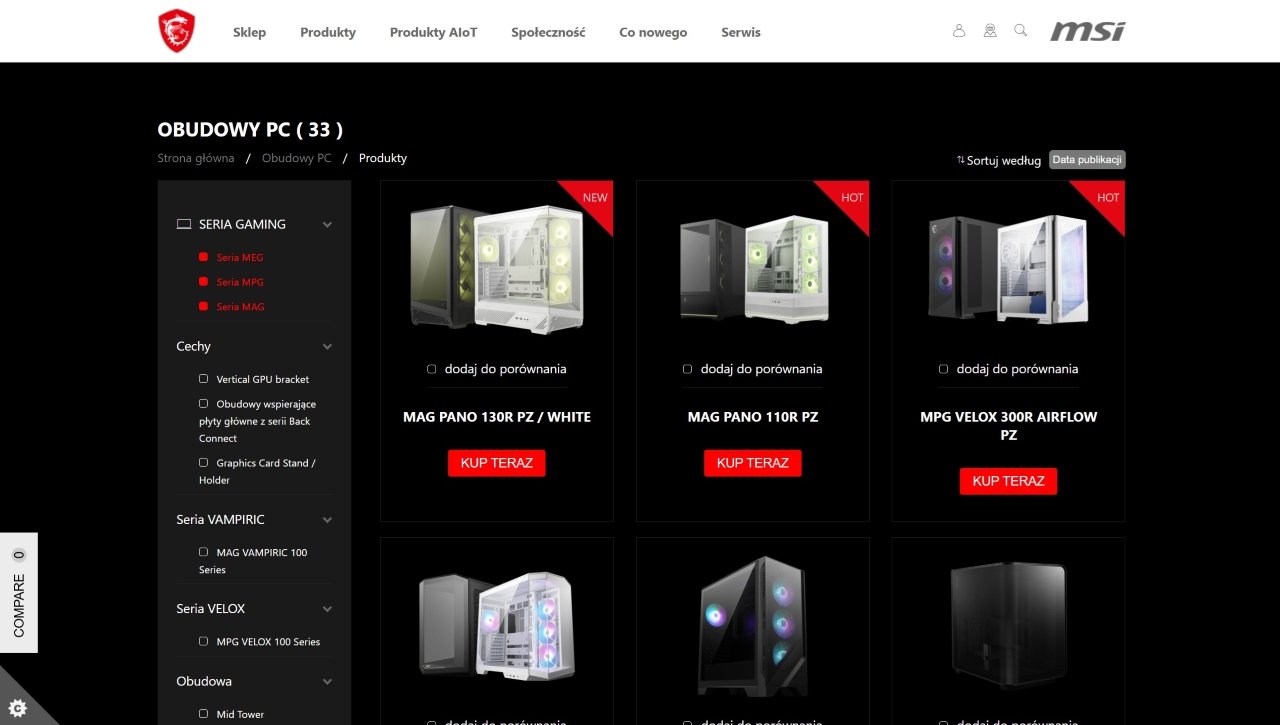Click the member center icon in header
Viewport: 1280px width, 725px height.
tap(990, 31)
